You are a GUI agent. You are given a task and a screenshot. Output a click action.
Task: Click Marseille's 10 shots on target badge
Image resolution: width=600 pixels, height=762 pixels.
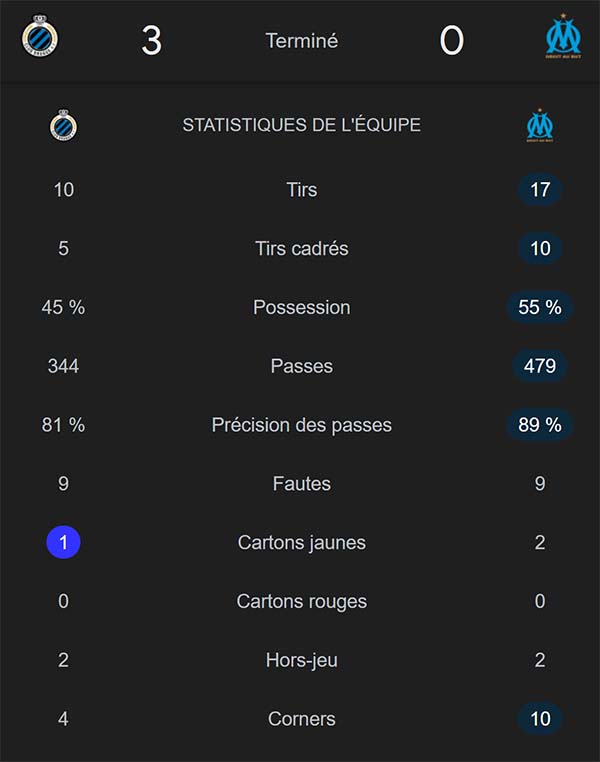540,248
